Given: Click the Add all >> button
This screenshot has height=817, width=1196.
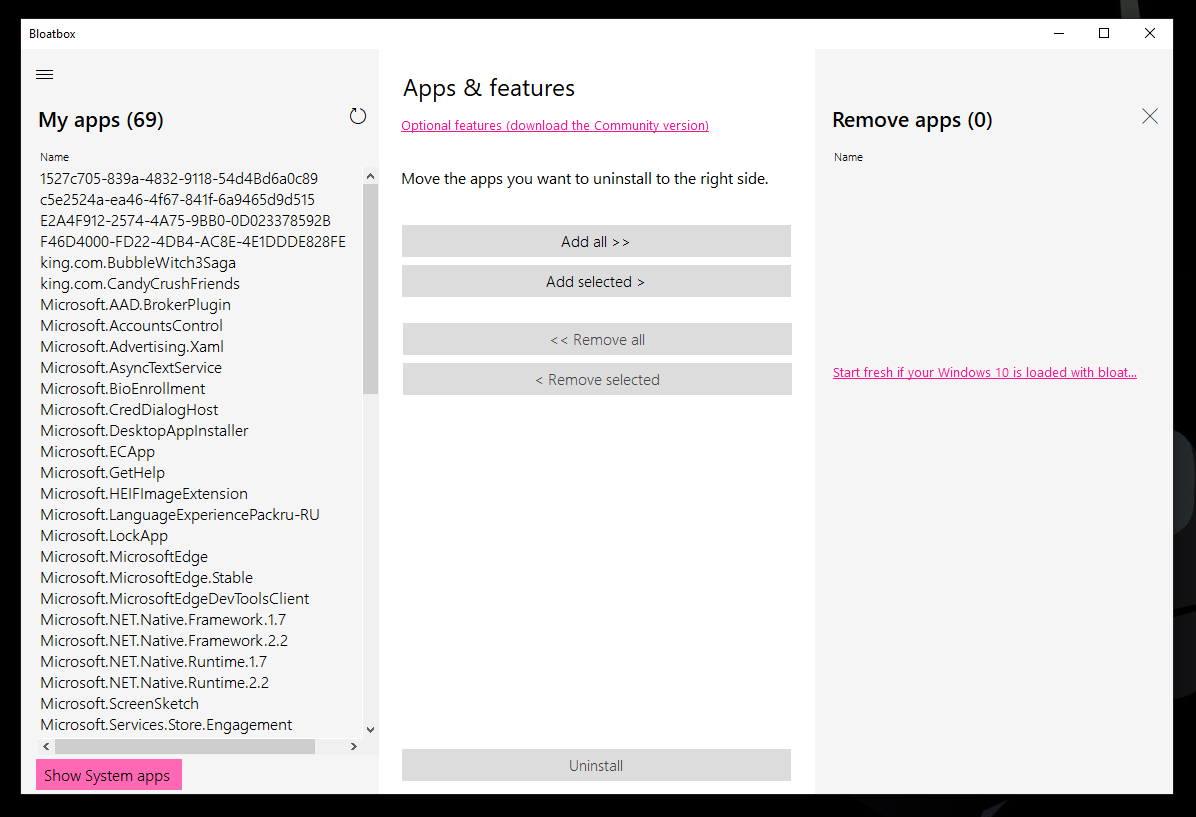Looking at the screenshot, I should [x=596, y=241].
